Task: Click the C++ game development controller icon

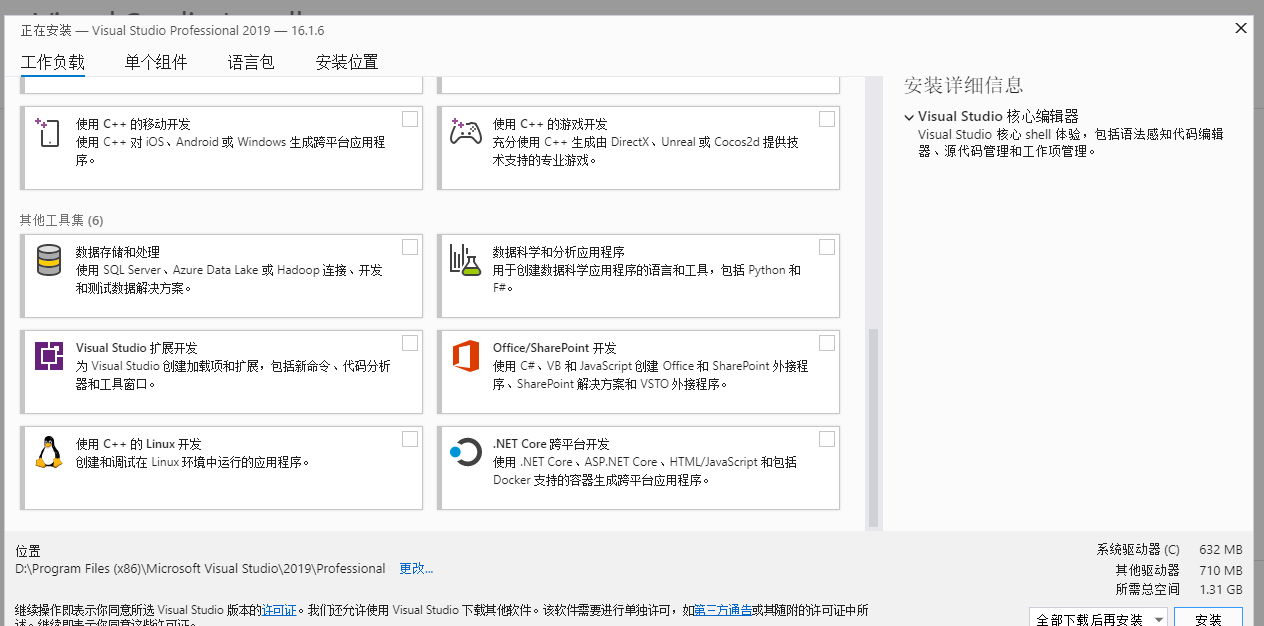Action: click(x=465, y=131)
